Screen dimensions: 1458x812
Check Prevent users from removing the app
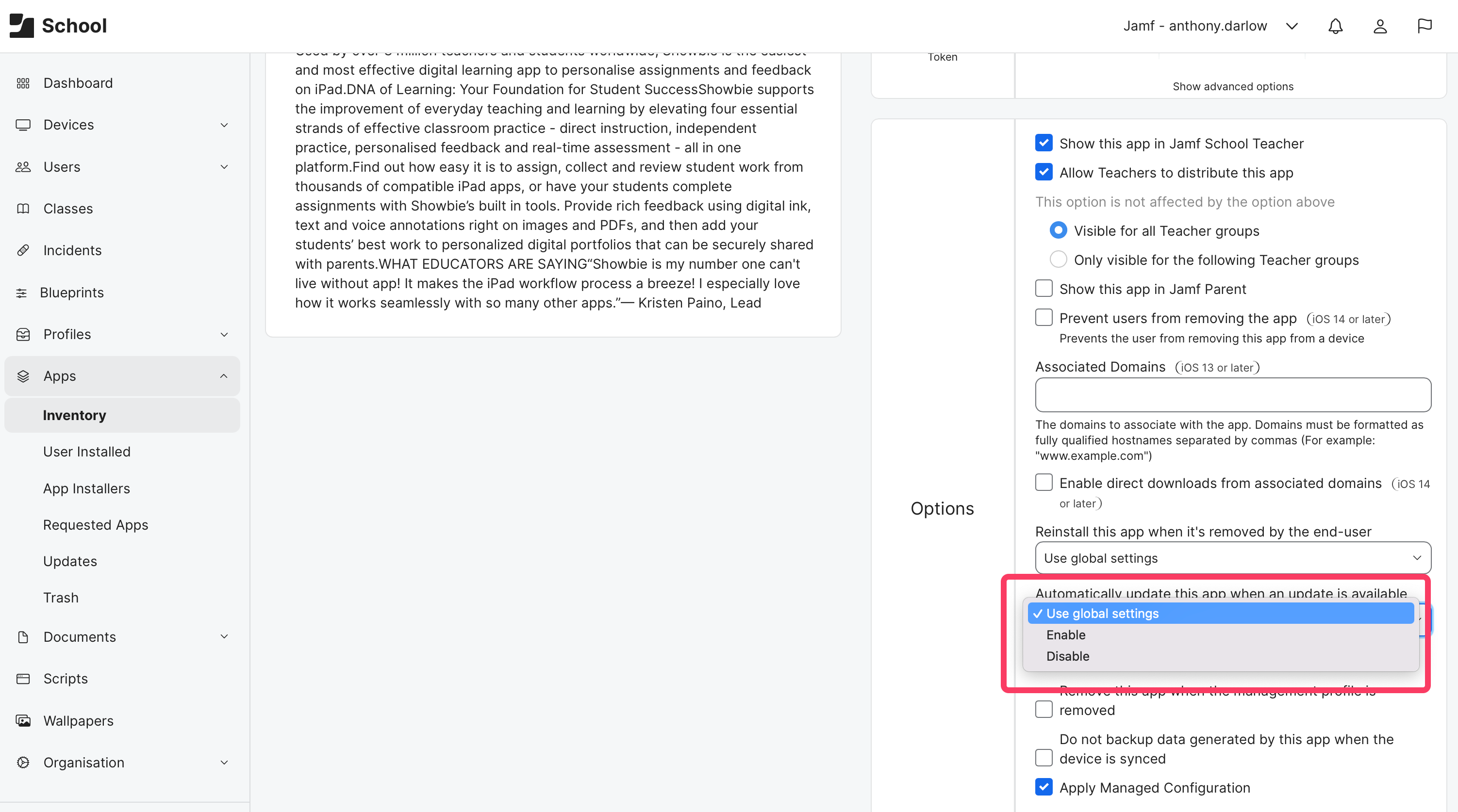[x=1044, y=317]
